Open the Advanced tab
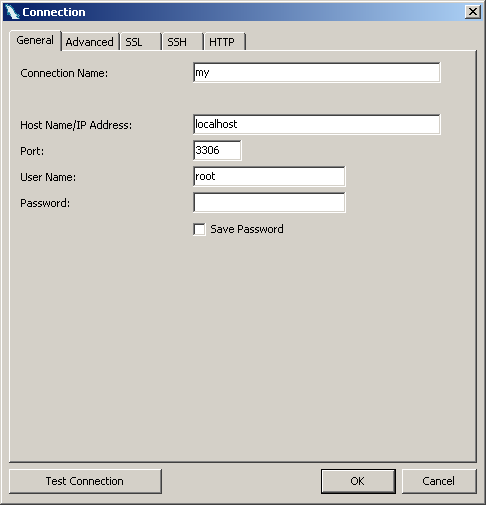The width and height of the screenshot is (486, 505). click(90, 42)
